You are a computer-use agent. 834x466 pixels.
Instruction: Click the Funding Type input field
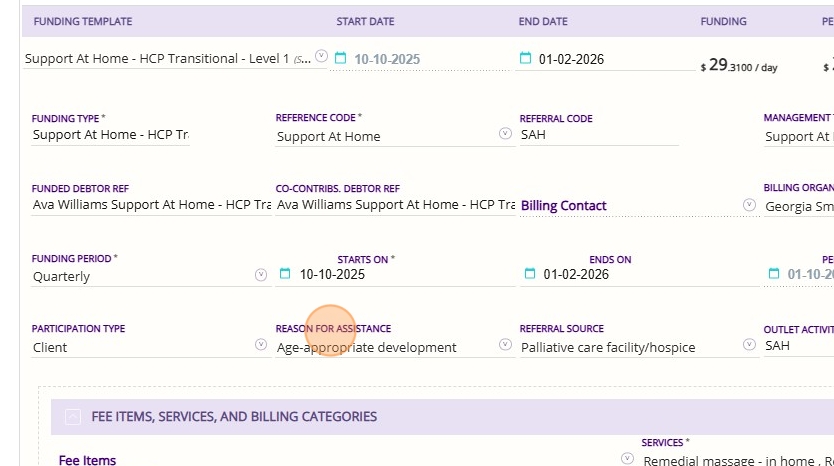coord(110,135)
